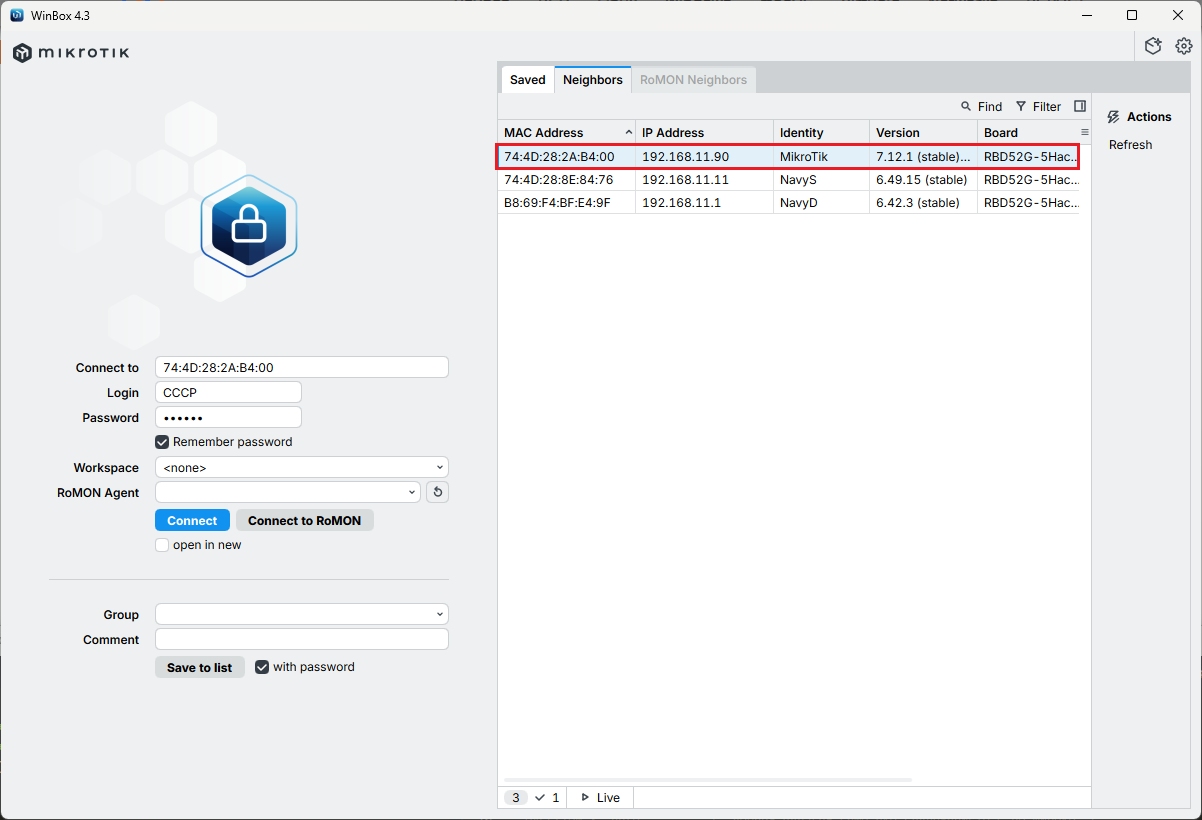Click the NavyS identity cell

coord(822,180)
